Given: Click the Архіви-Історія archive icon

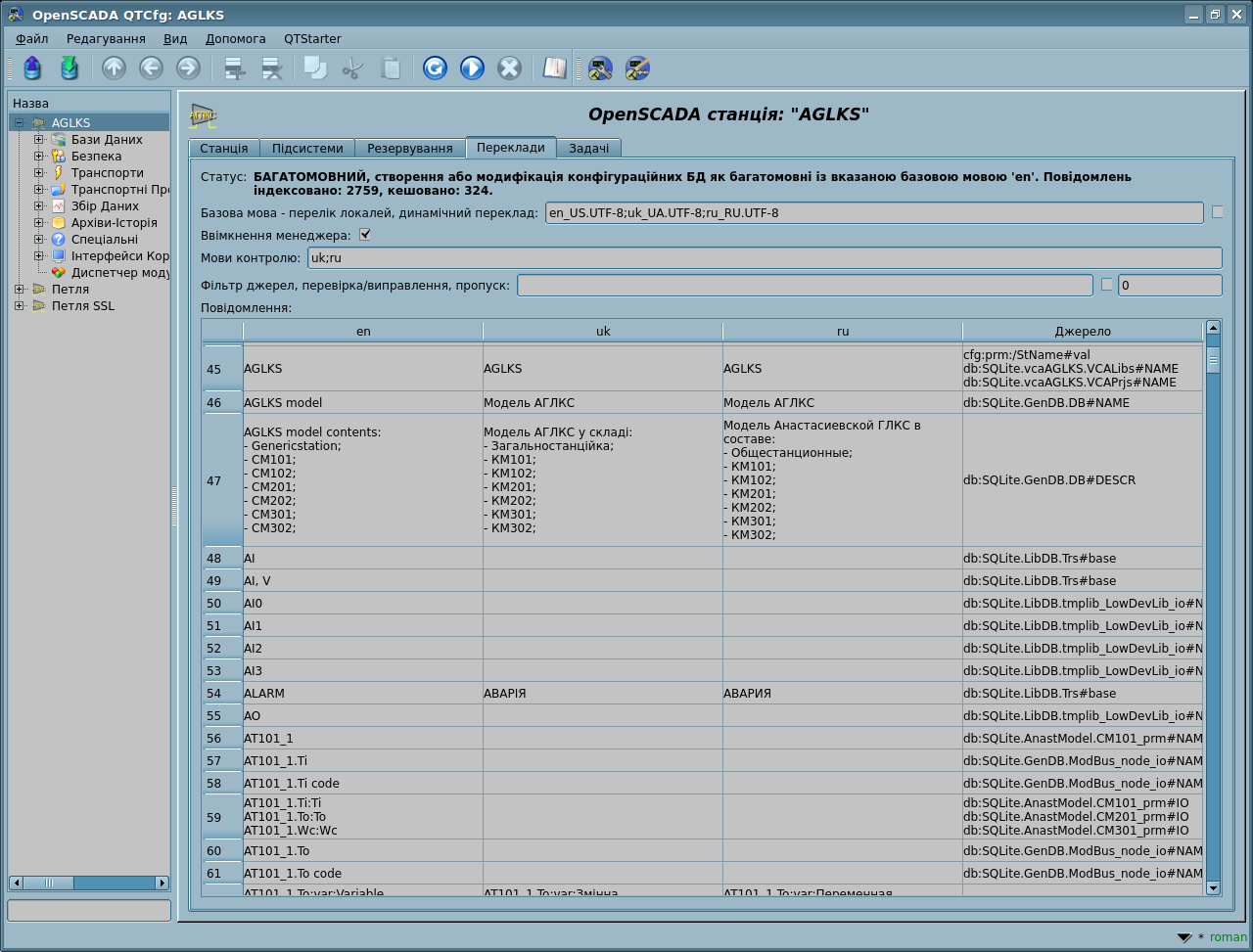Looking at the screenshot, I should tap(59, 223).
